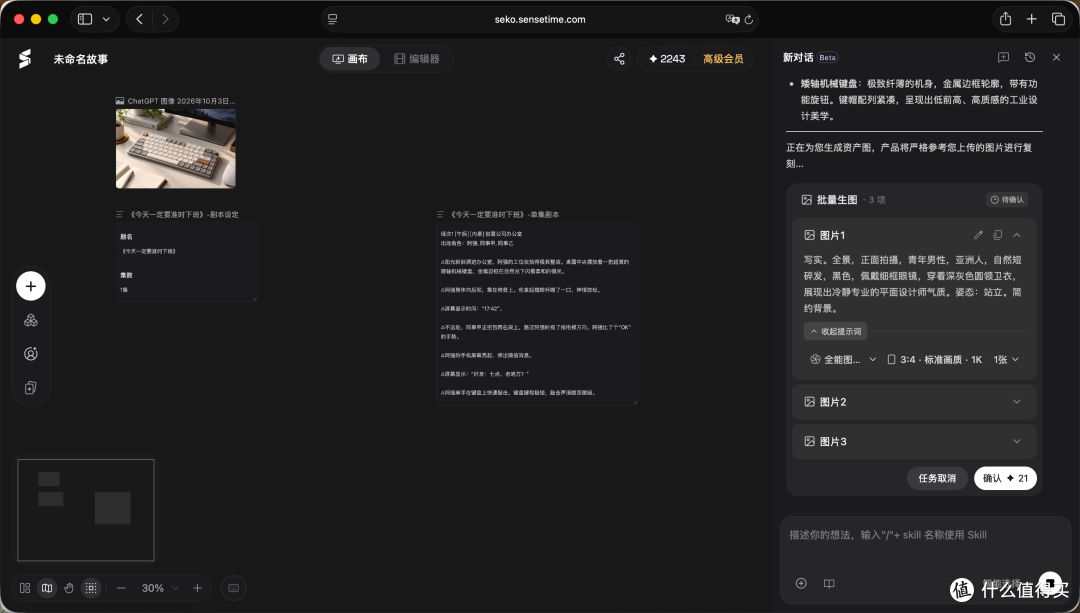Expand the 图片2 card
Screen dimensions: 1080x613
[x=914, y=402]
